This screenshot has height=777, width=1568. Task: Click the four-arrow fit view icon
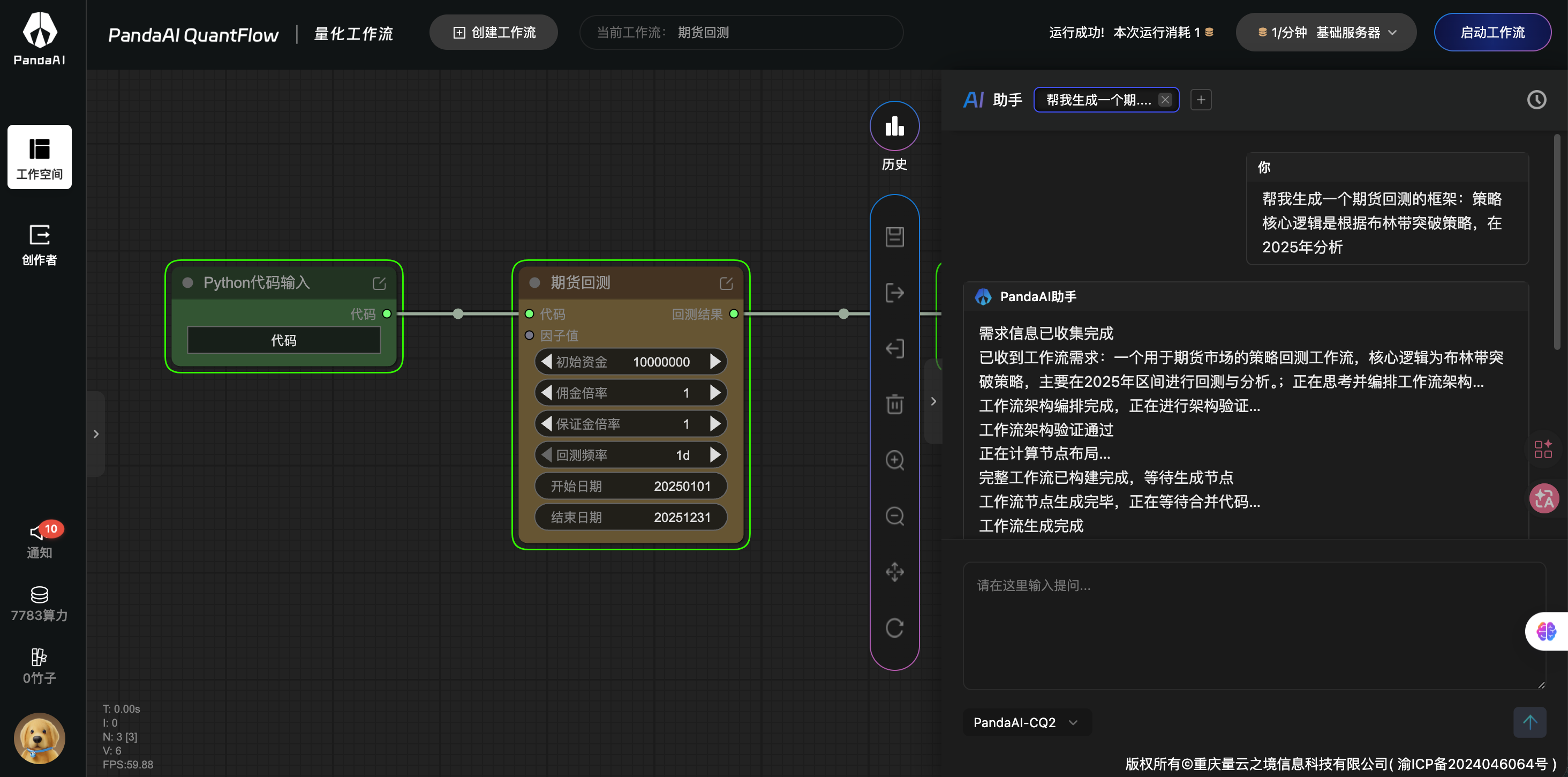(894, 572)
